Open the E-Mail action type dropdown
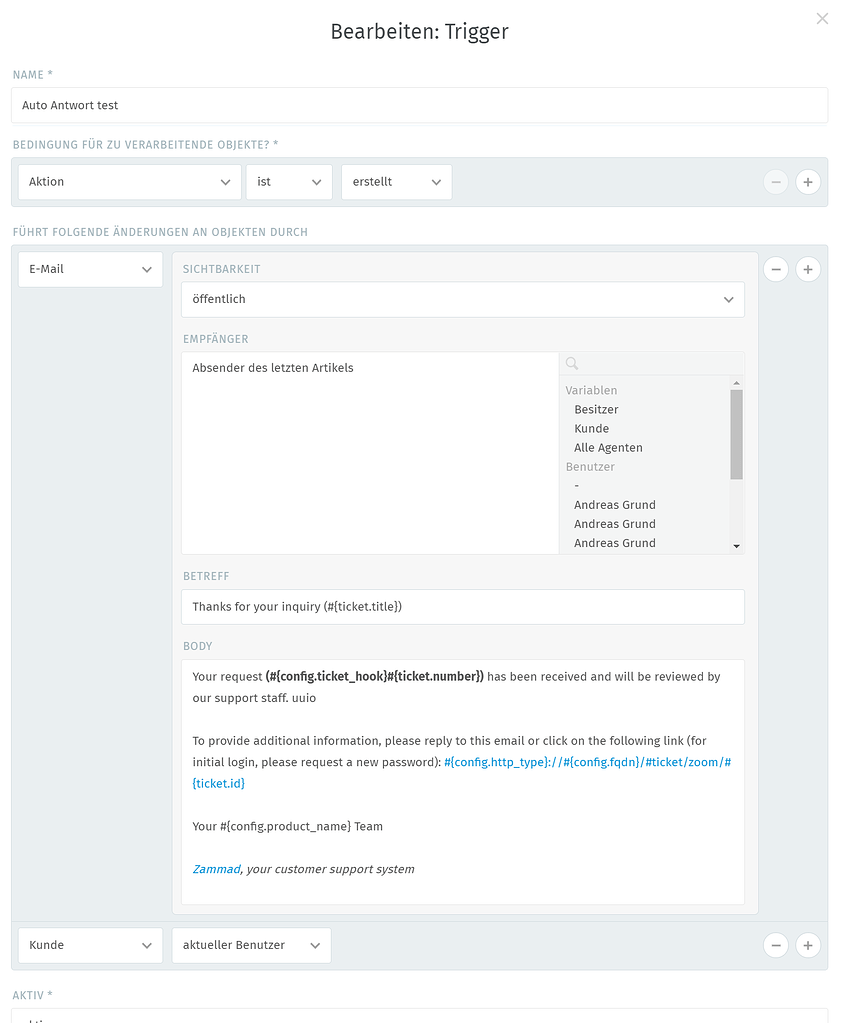This screenshot has height=1023, width=841. 90,269
